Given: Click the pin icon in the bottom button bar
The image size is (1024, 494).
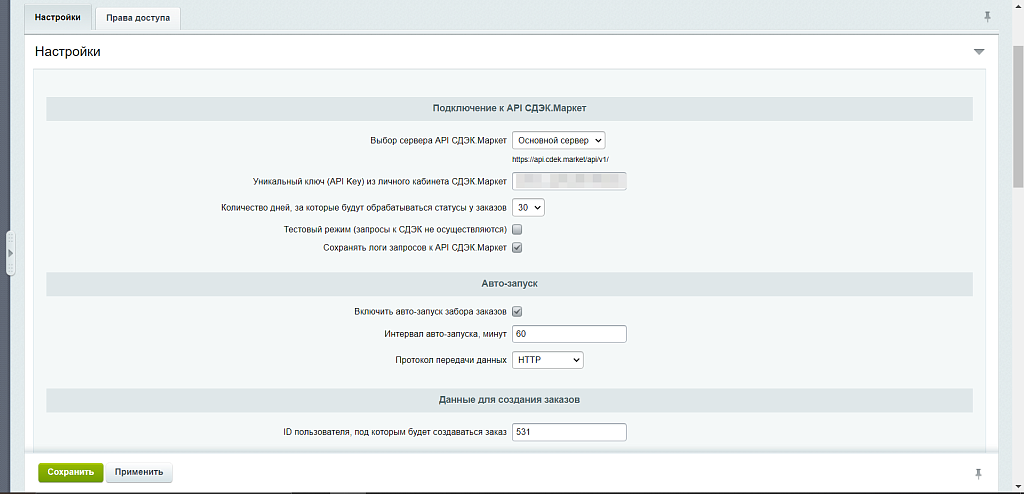Looking at the screenshot, I should click(978, 472).
